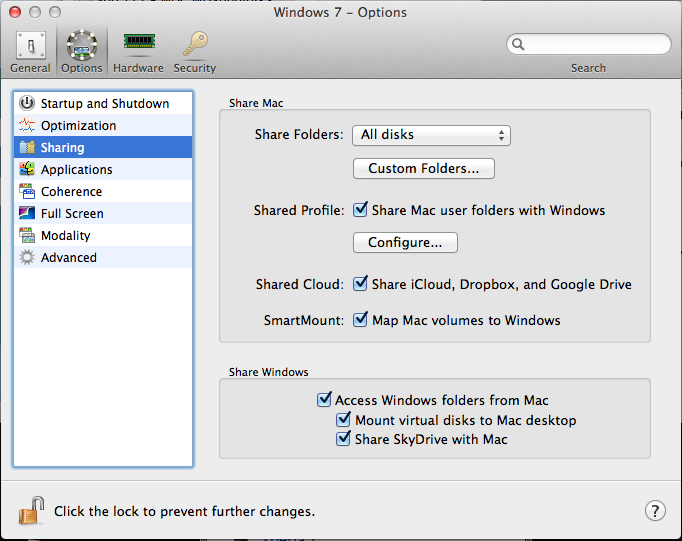Click the Optimization graph icon

tap(27, 125)
